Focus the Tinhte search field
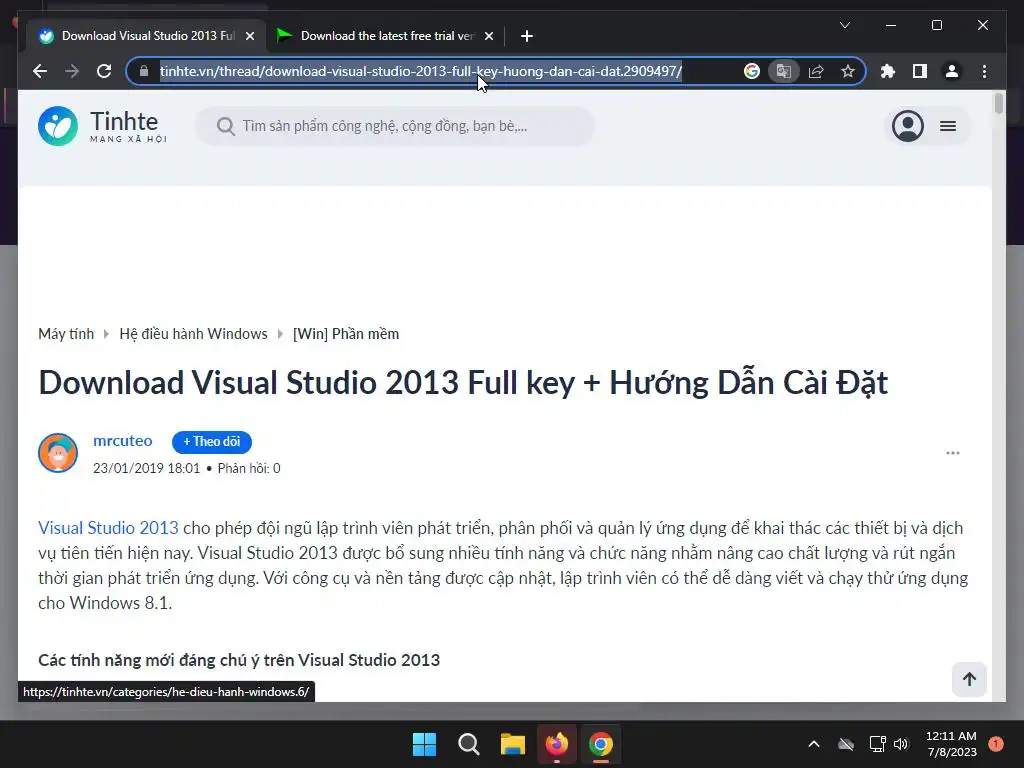This screenshot has height=768, width=1024. click(x=395, y=126)
